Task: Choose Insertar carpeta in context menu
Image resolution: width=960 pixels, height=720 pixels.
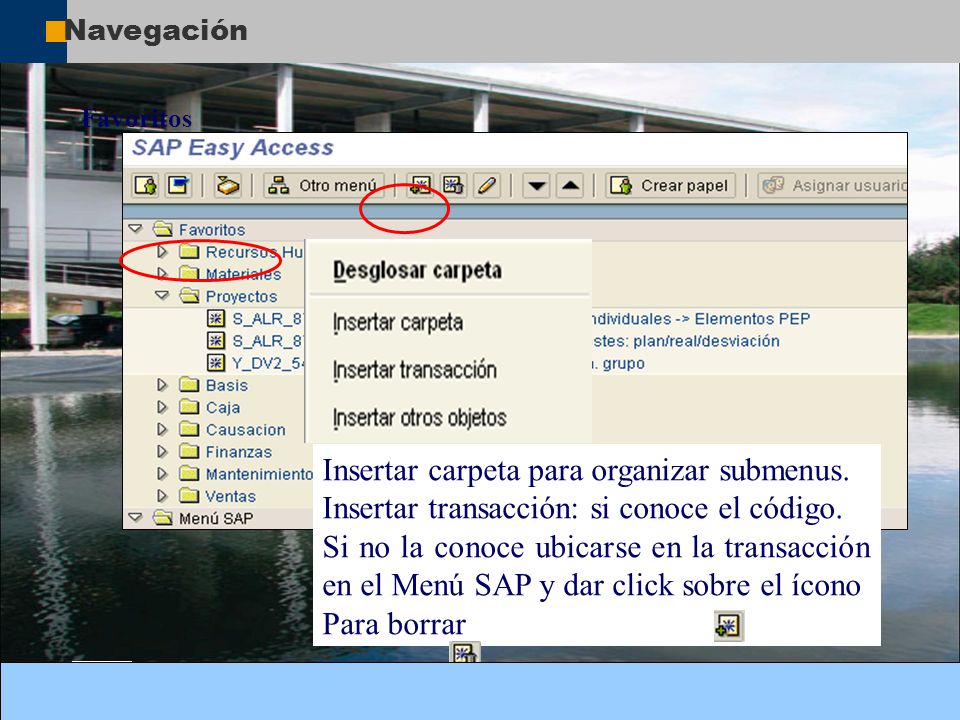Action: click(x=398, y=323)
